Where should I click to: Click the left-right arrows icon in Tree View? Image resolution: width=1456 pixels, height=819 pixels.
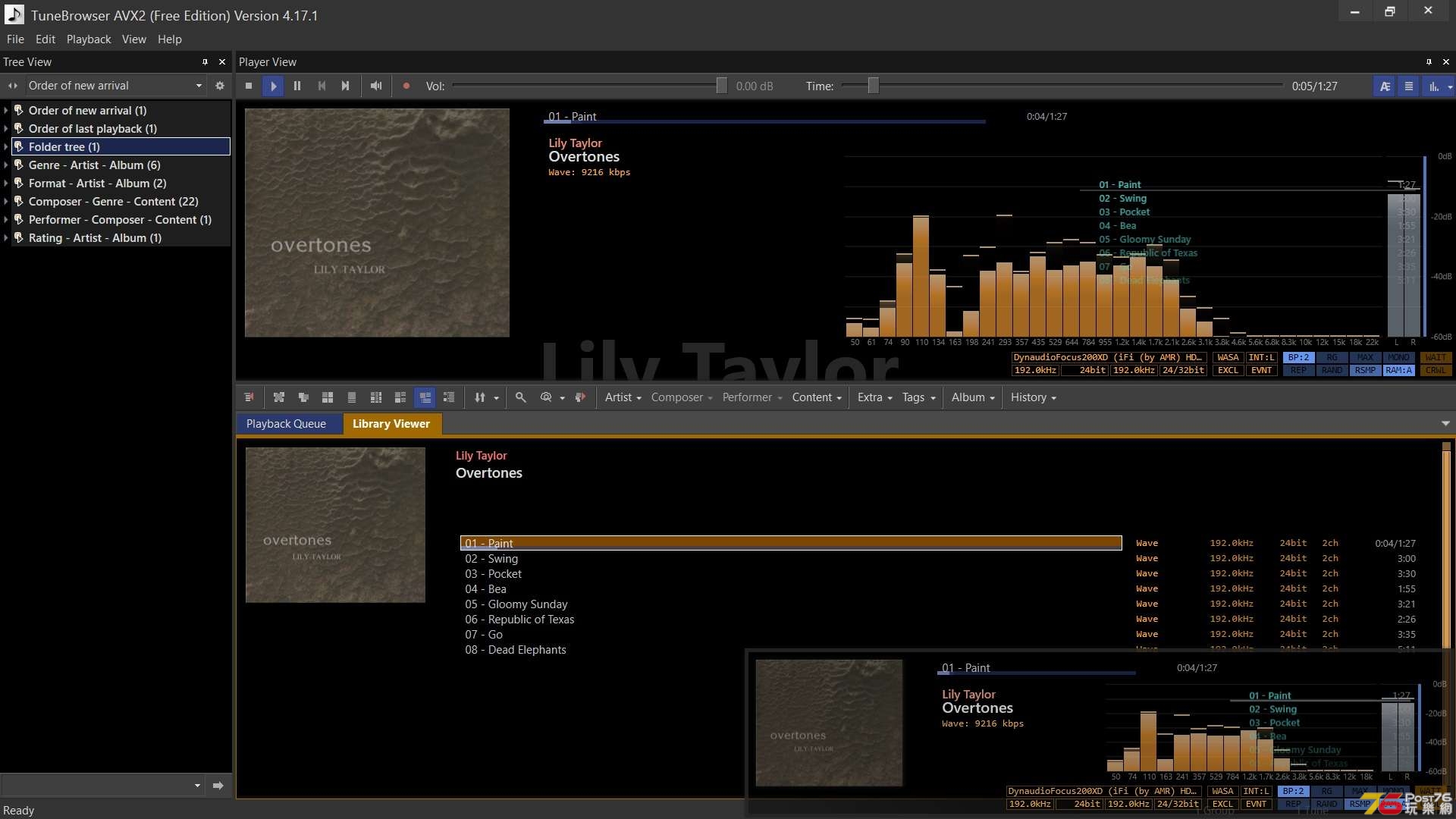tap(13, 86)
